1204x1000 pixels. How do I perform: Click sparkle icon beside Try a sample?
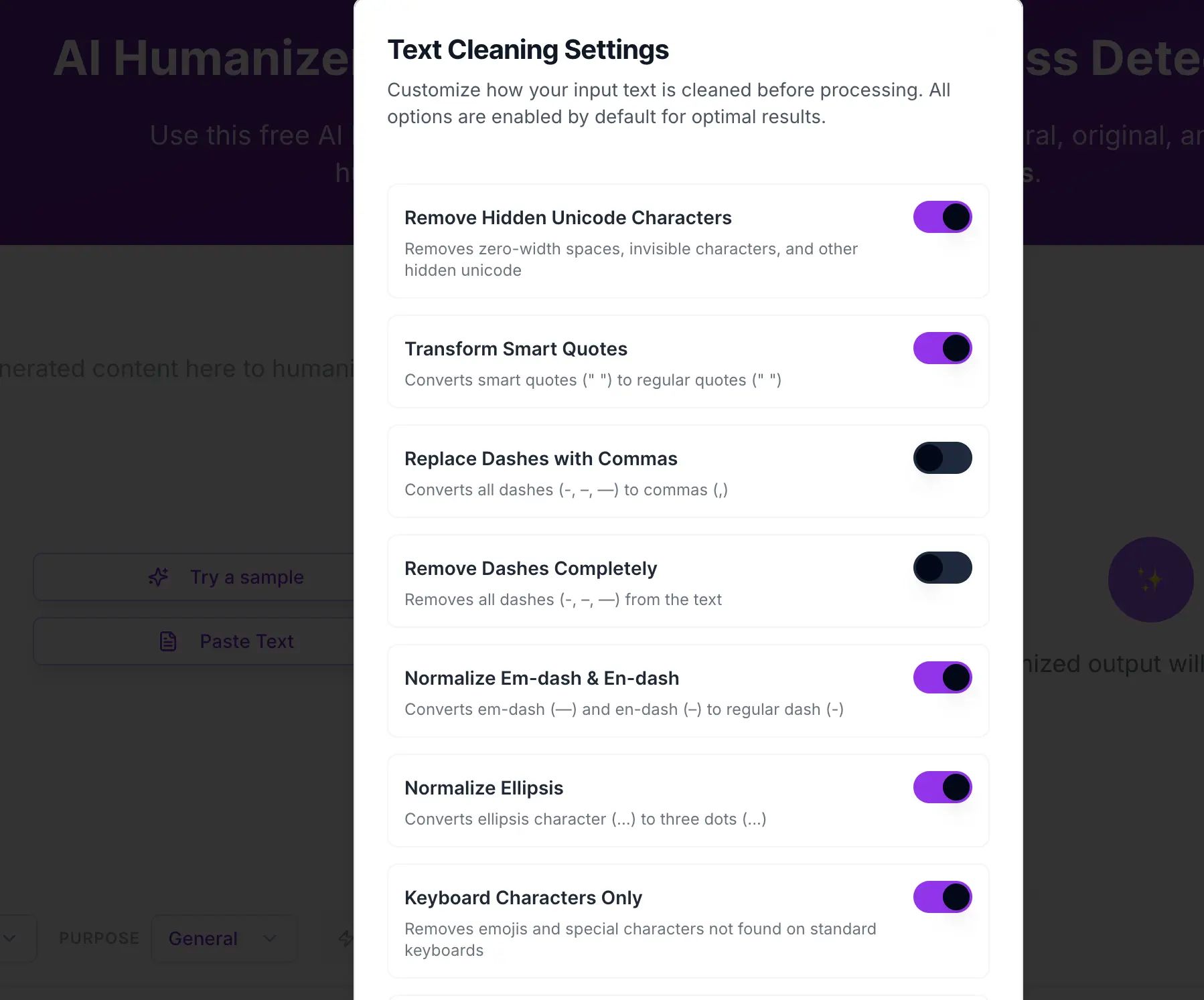(159, 577)
